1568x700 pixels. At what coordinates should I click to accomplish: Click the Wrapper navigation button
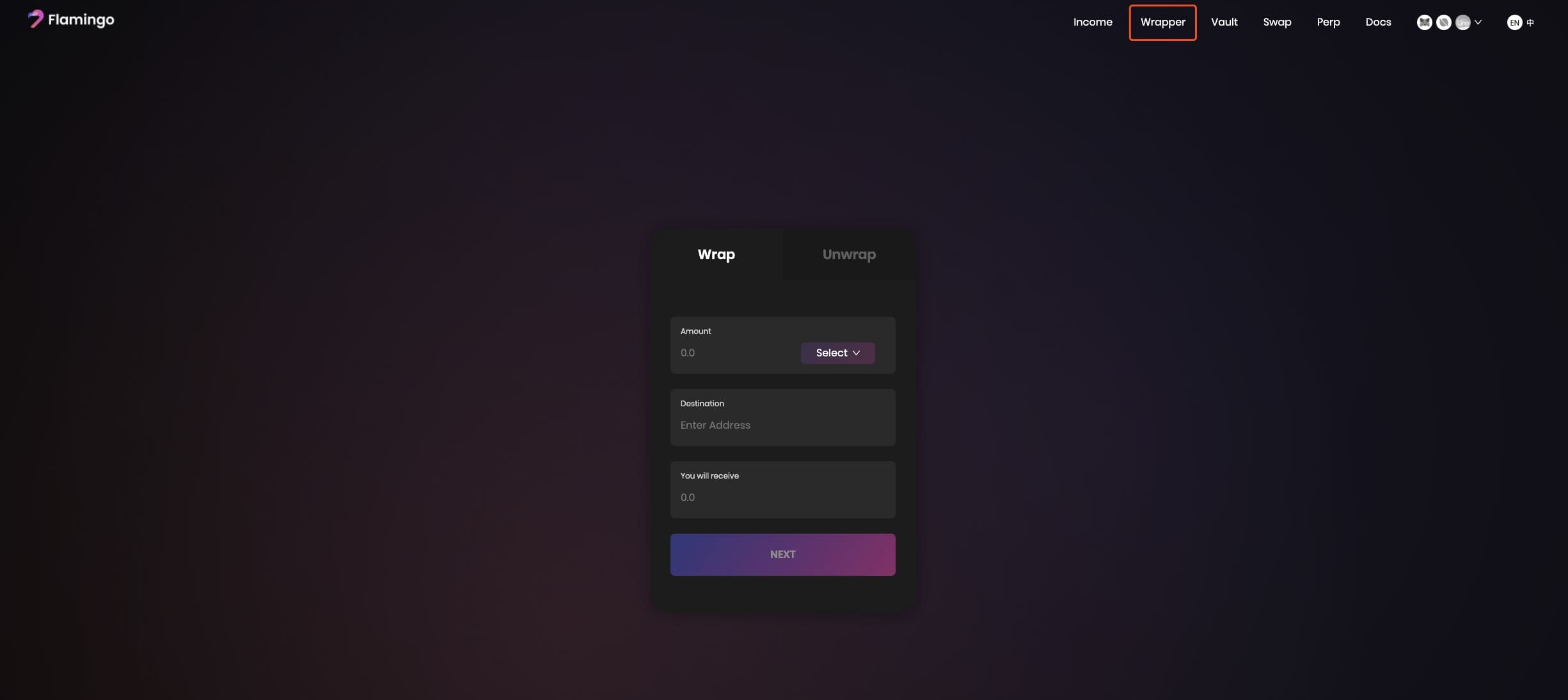(x=1162, y=22)
